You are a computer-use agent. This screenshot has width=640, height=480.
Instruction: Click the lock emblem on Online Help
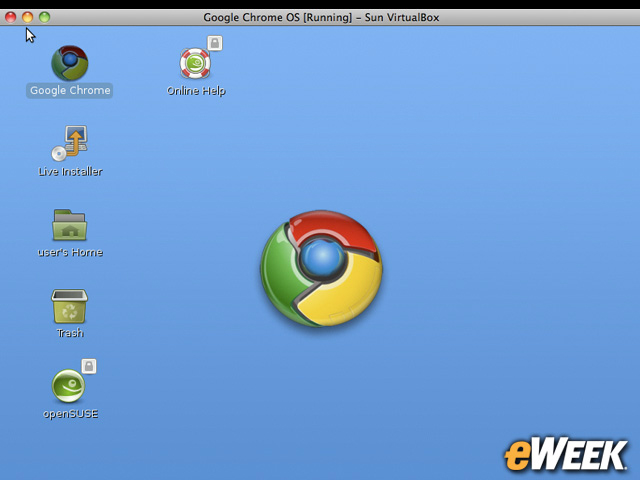tap(215, 43)
